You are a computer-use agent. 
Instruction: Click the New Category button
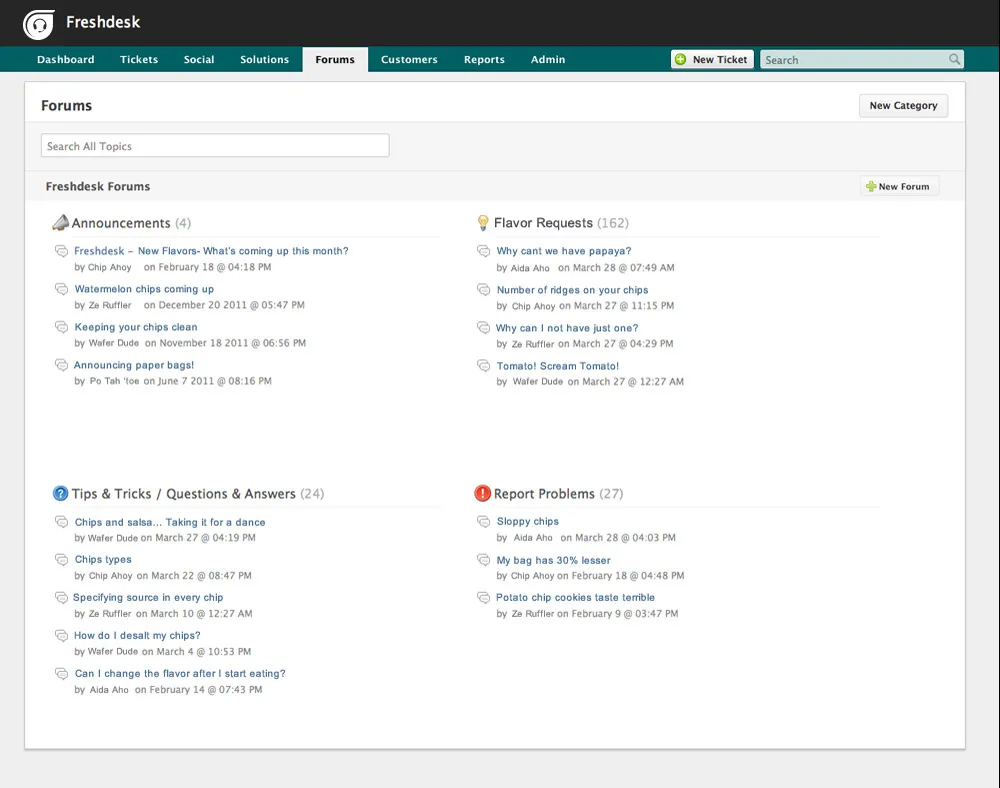[903, 105]
